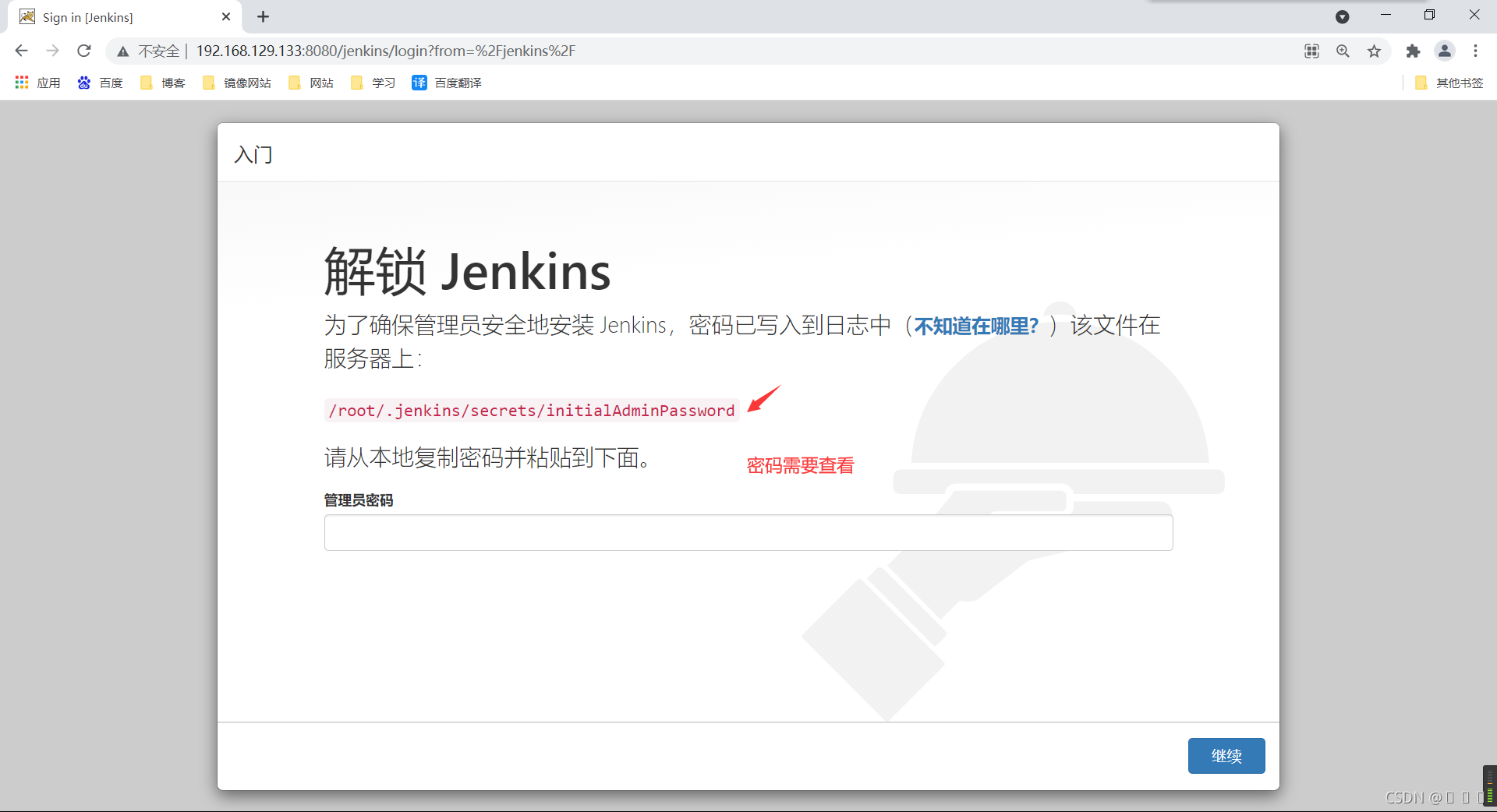The height and width of the screenshot is (812, 1497).
Task: Focus the 管理员密码 password input field
Action: point(747,532)
